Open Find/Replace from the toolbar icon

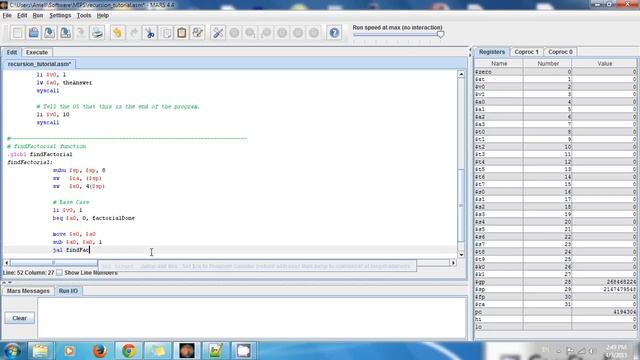198,33
